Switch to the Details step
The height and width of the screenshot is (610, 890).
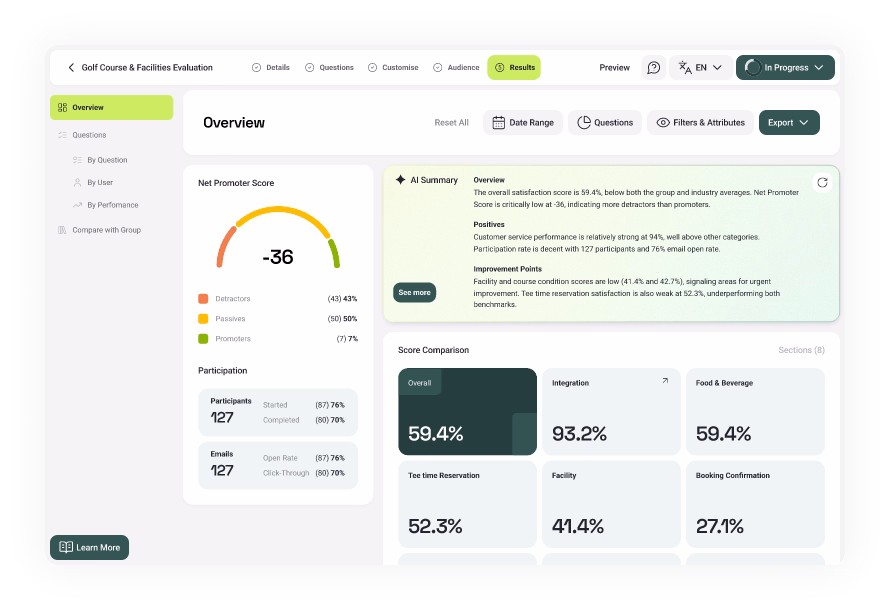pyautogui.click(x=271, y=68)
